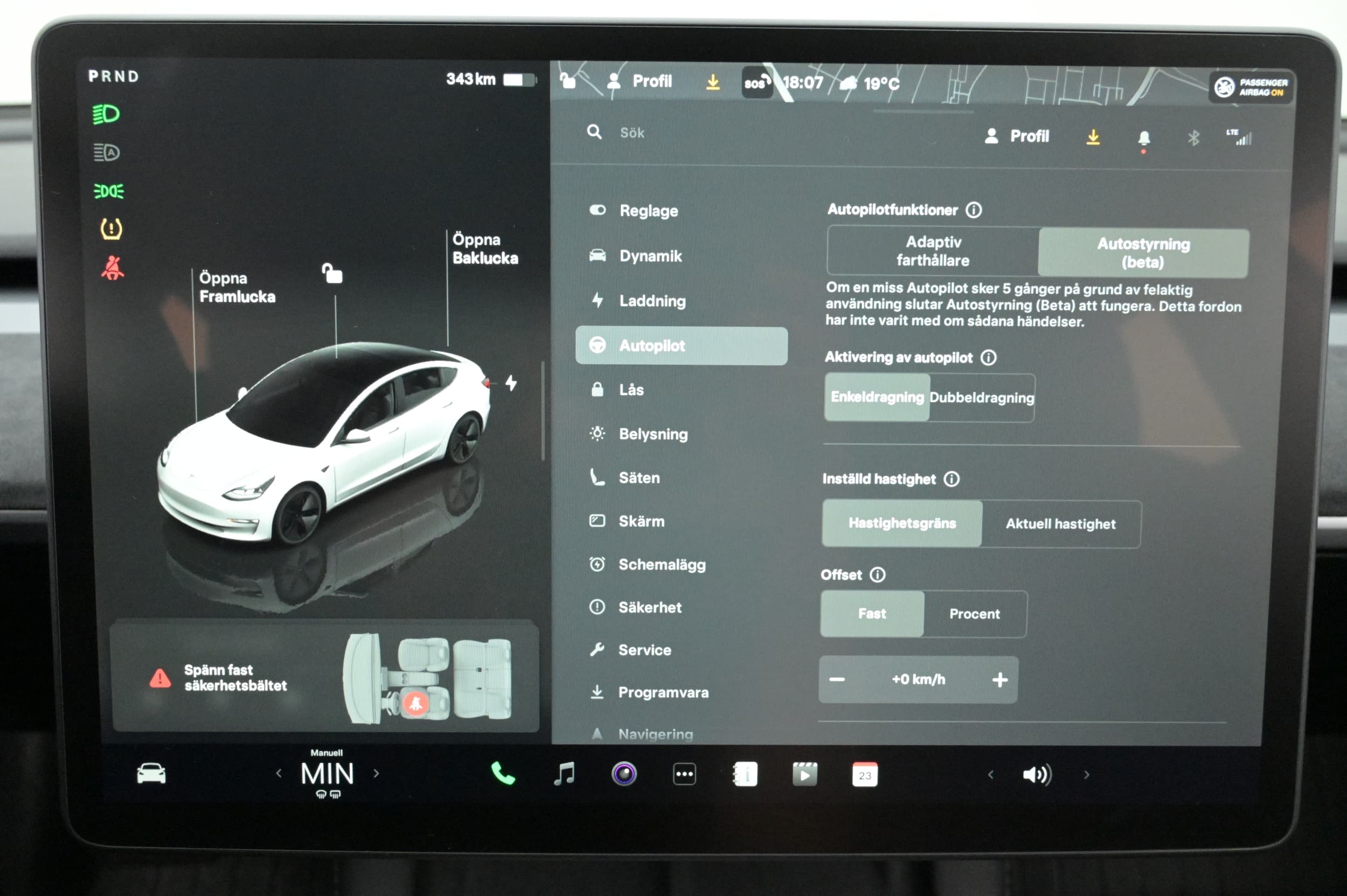Viewport: 1347px width, 896px height.
Task: Increase speed offset with plus
Action: click(x=1000, y=680)
